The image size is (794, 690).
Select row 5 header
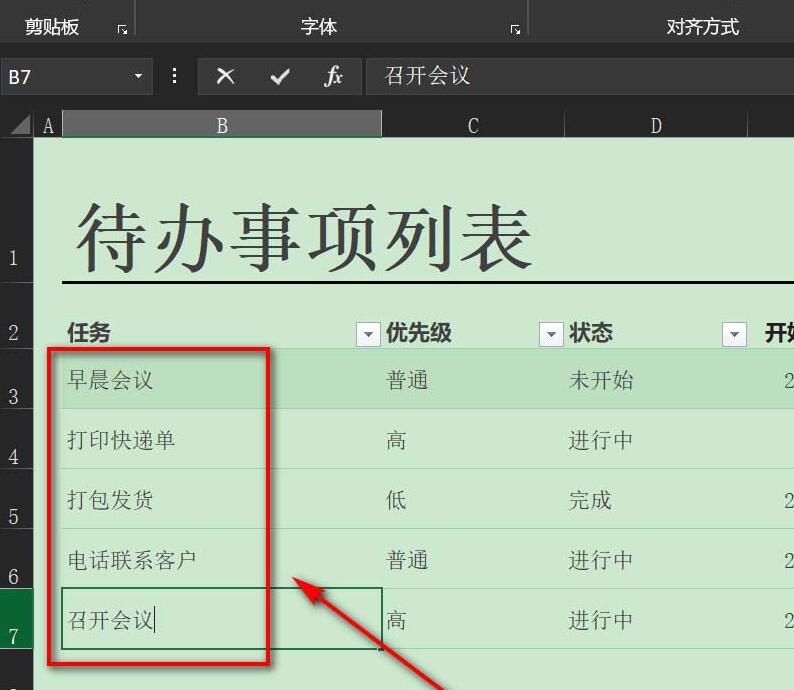click(x=16, y=499)
